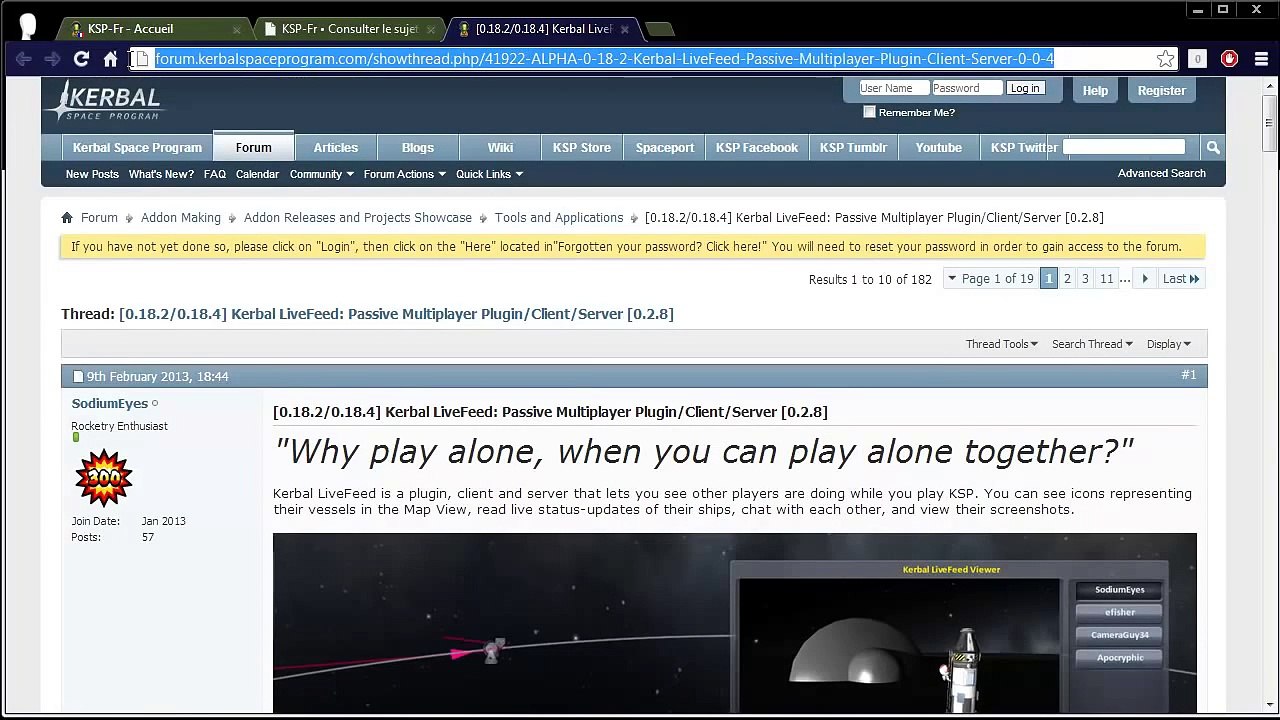Click the Log in button

pos(1025,88)
